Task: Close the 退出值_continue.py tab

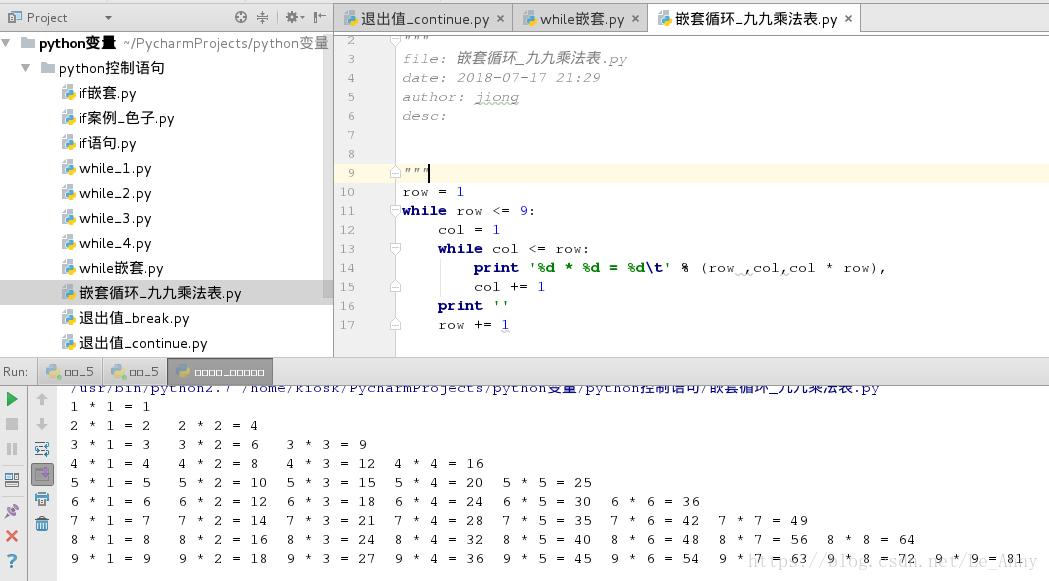Action: pyautogui.click(x=500, y=19)
